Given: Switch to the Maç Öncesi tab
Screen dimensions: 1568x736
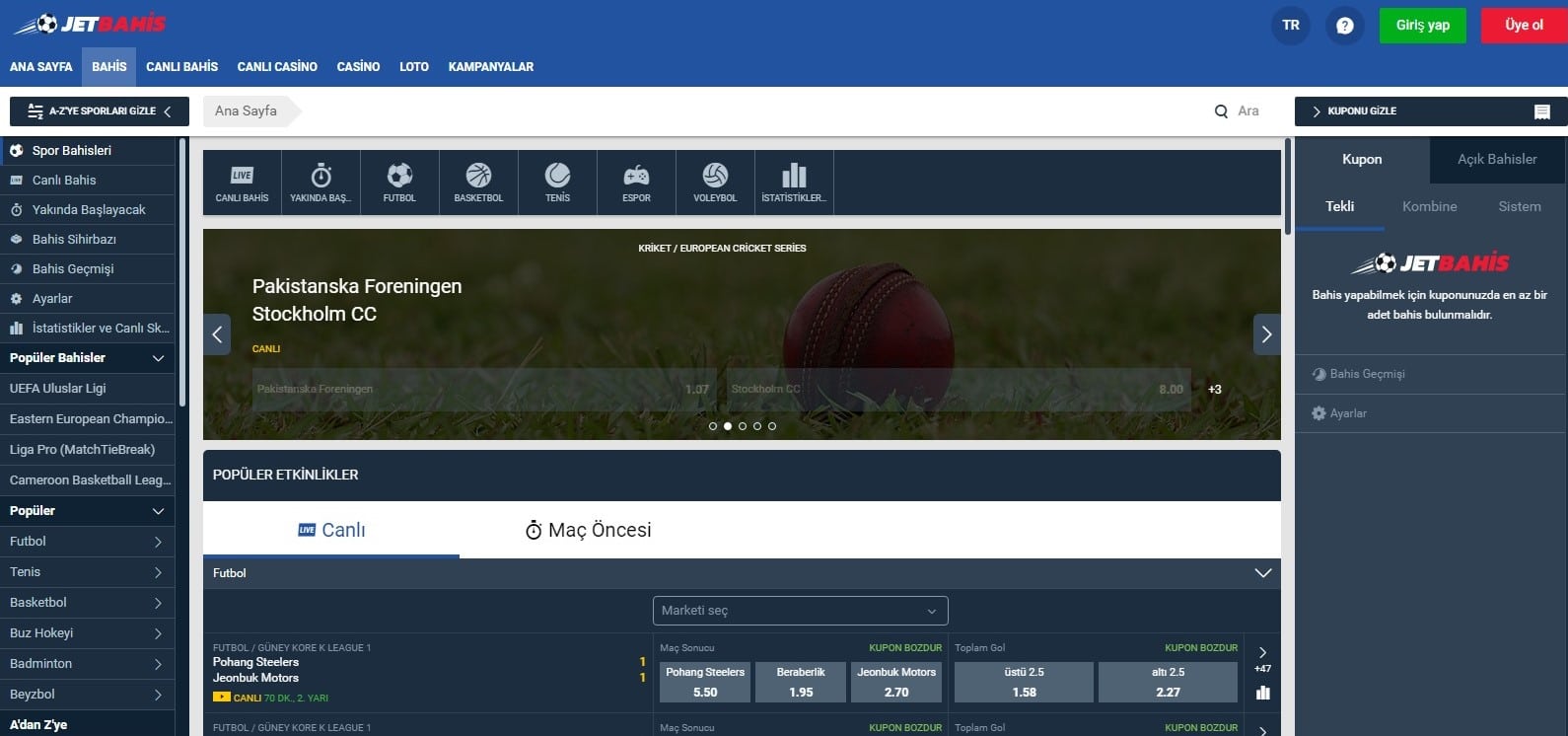Looking at the screenshot, I should coord(589,530).
